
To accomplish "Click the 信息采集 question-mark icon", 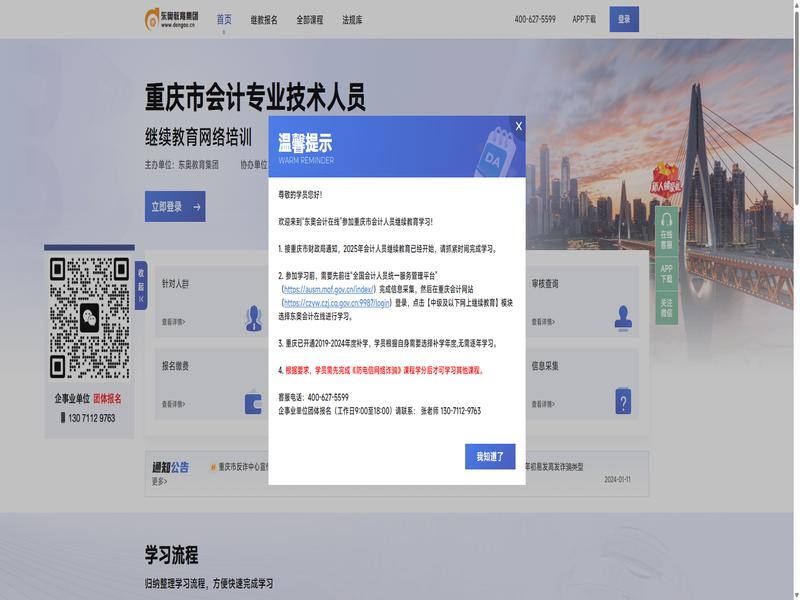I will [624, 400].
